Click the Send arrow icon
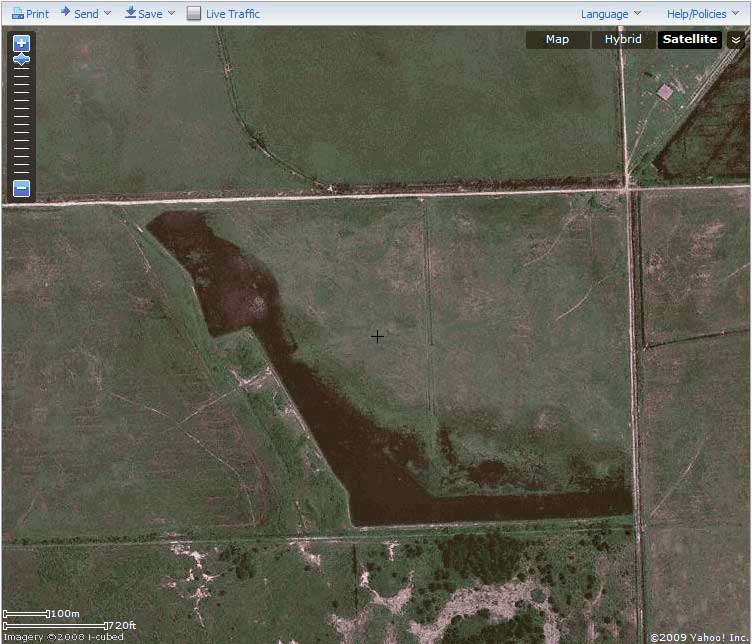Viewport: 752px width, 644px height. (65, 12)
